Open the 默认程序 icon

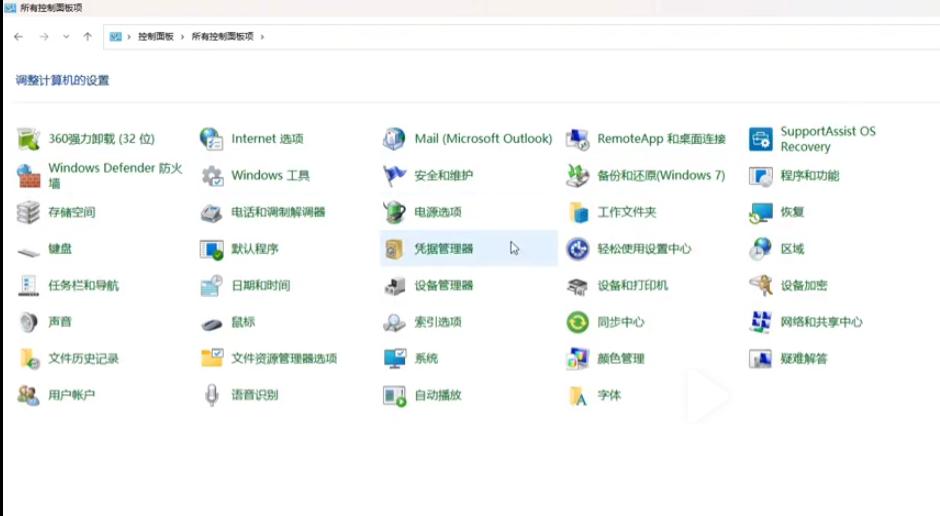212,249
